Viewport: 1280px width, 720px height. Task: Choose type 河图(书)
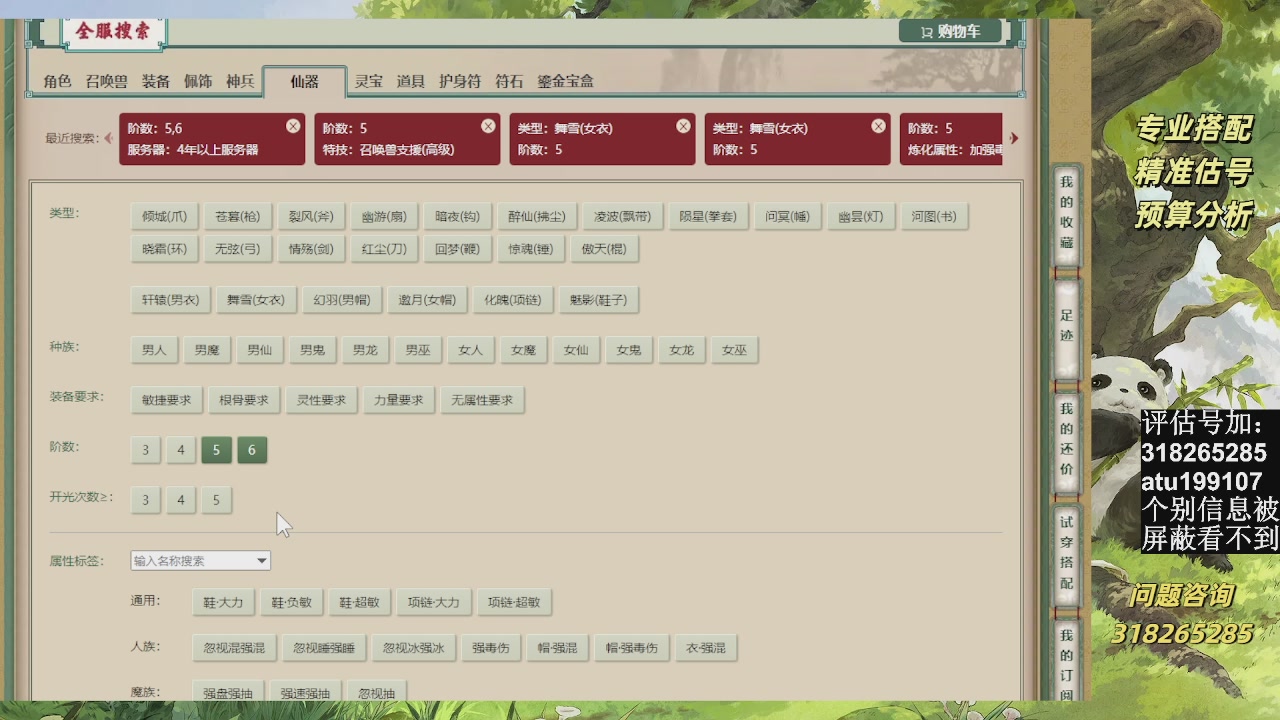click(934, 216)
